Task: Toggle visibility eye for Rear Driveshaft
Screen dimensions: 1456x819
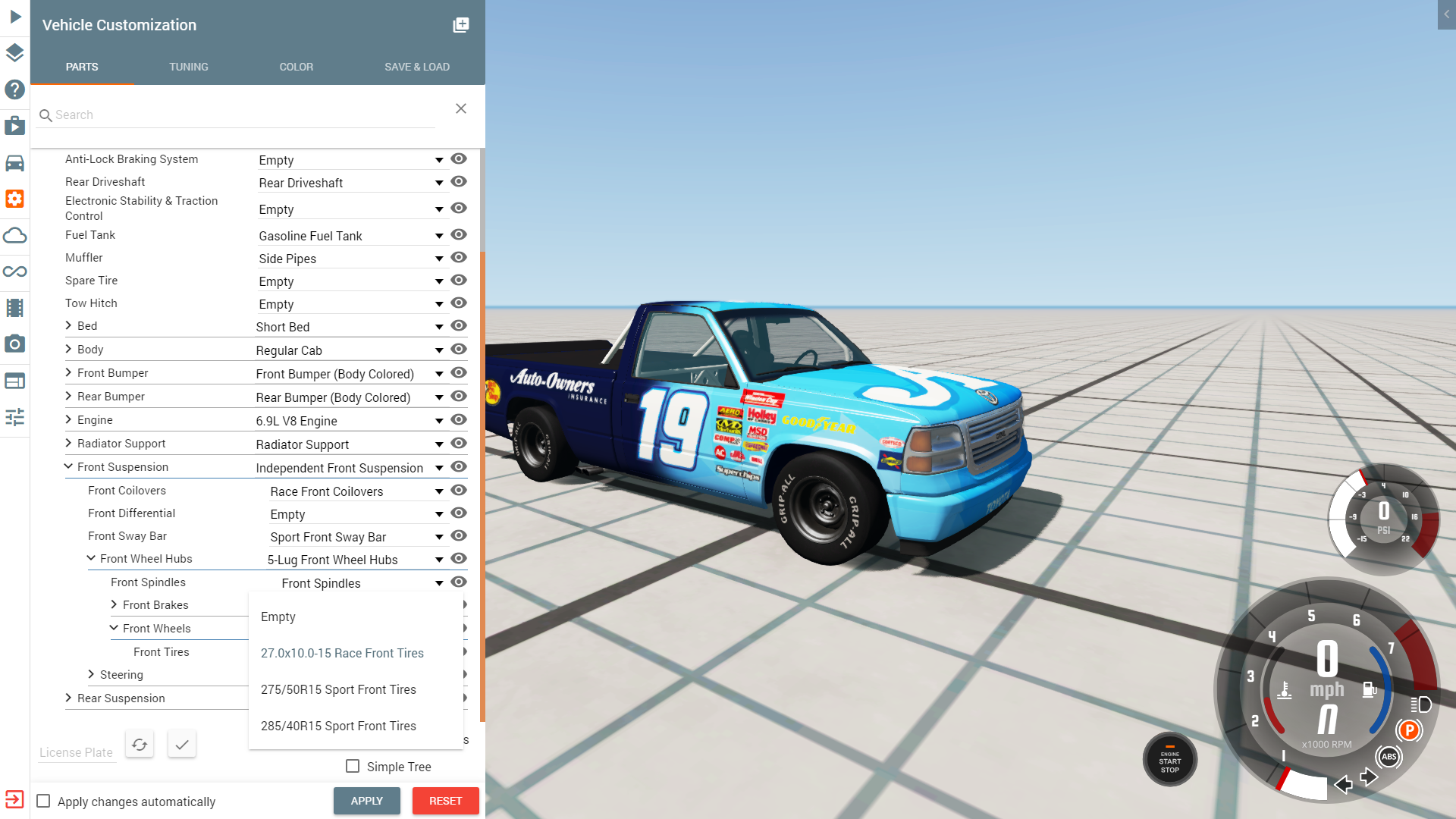Action: (x=459, y=182)
